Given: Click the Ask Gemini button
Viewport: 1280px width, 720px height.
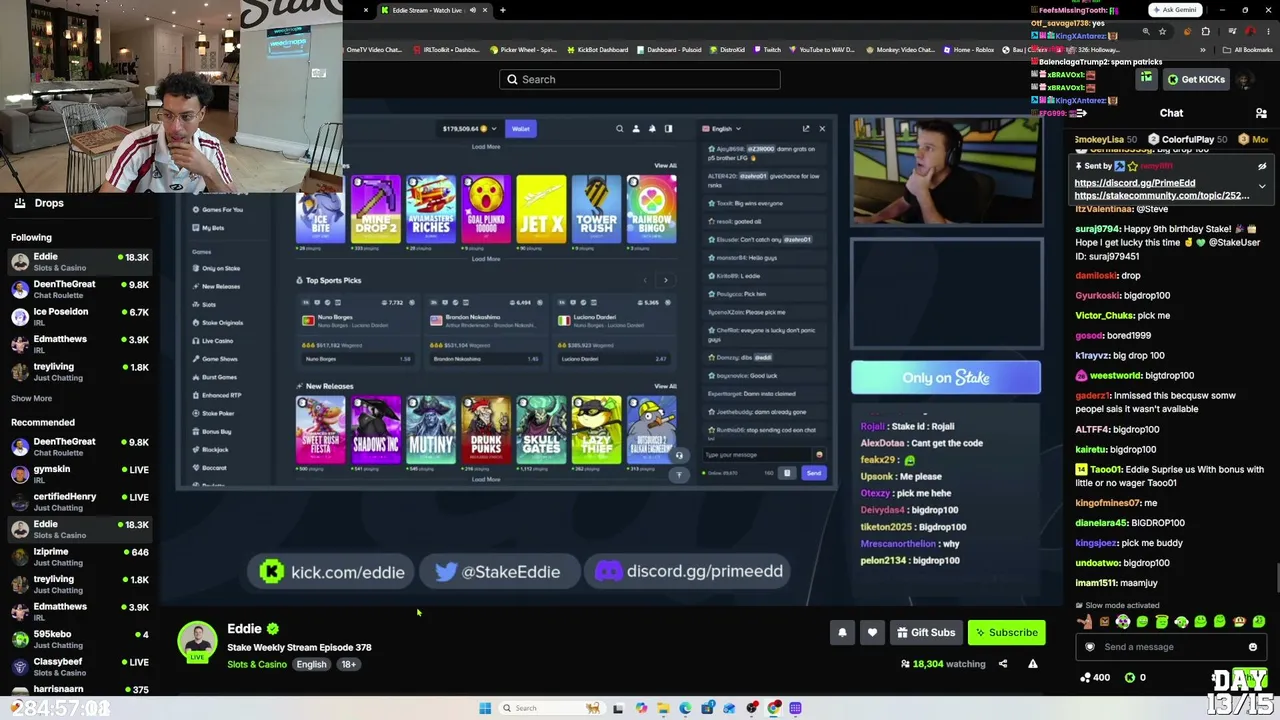Looking at the screenshot, I should click(1174, 10).
